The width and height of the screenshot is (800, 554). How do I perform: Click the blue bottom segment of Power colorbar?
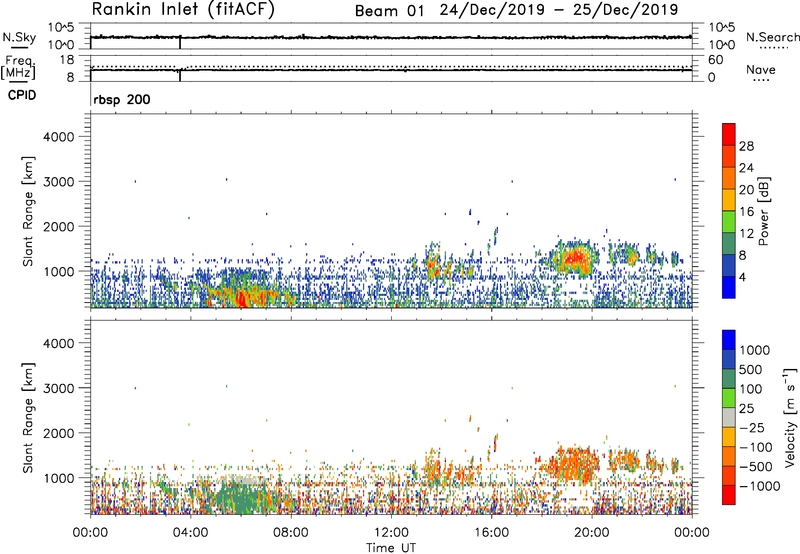click(729, 287)
